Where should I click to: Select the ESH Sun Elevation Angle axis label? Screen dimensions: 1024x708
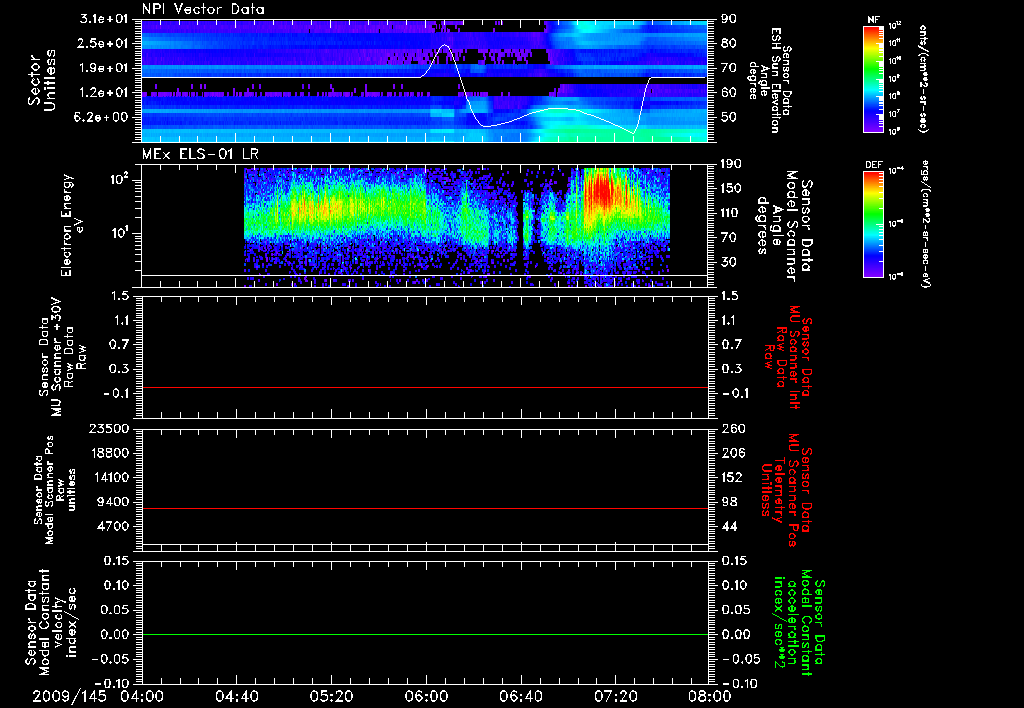click(x=771, y=80)
